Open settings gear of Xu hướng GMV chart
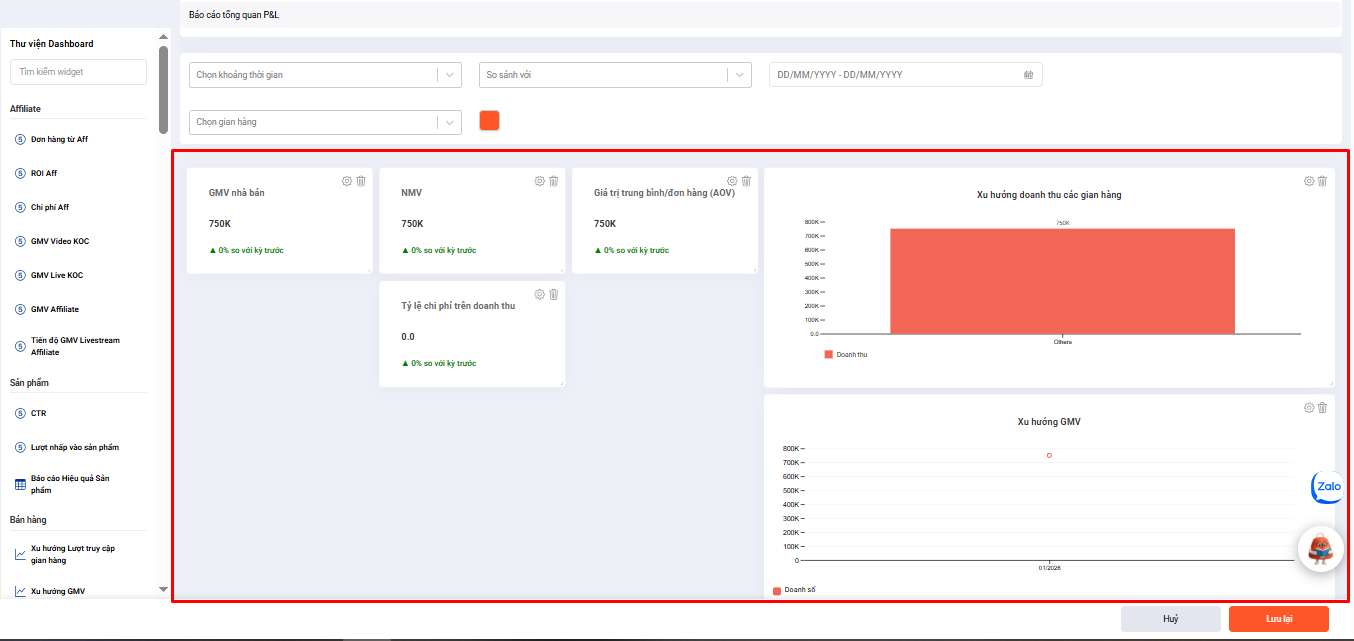1354x641 pixels. click(x=1309, y=408)
